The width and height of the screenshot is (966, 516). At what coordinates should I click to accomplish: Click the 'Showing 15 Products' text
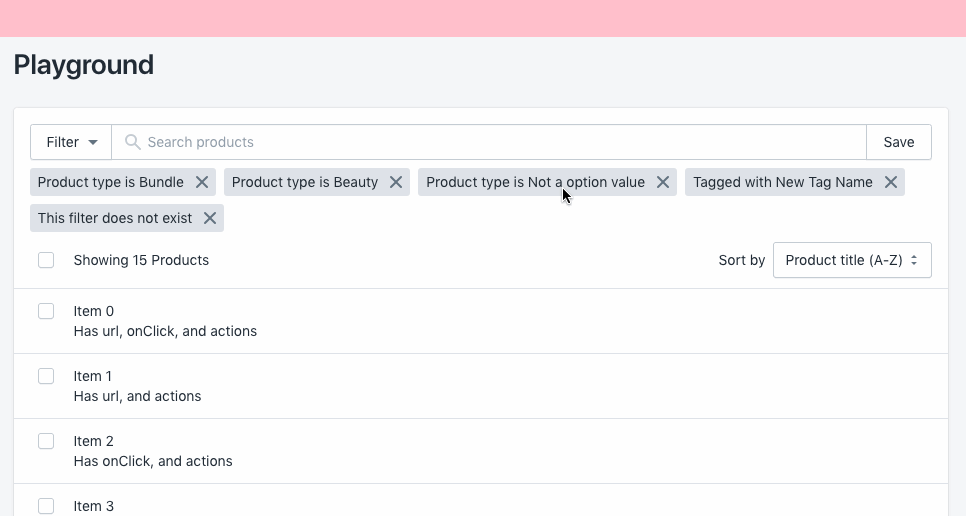coord(141,260)
